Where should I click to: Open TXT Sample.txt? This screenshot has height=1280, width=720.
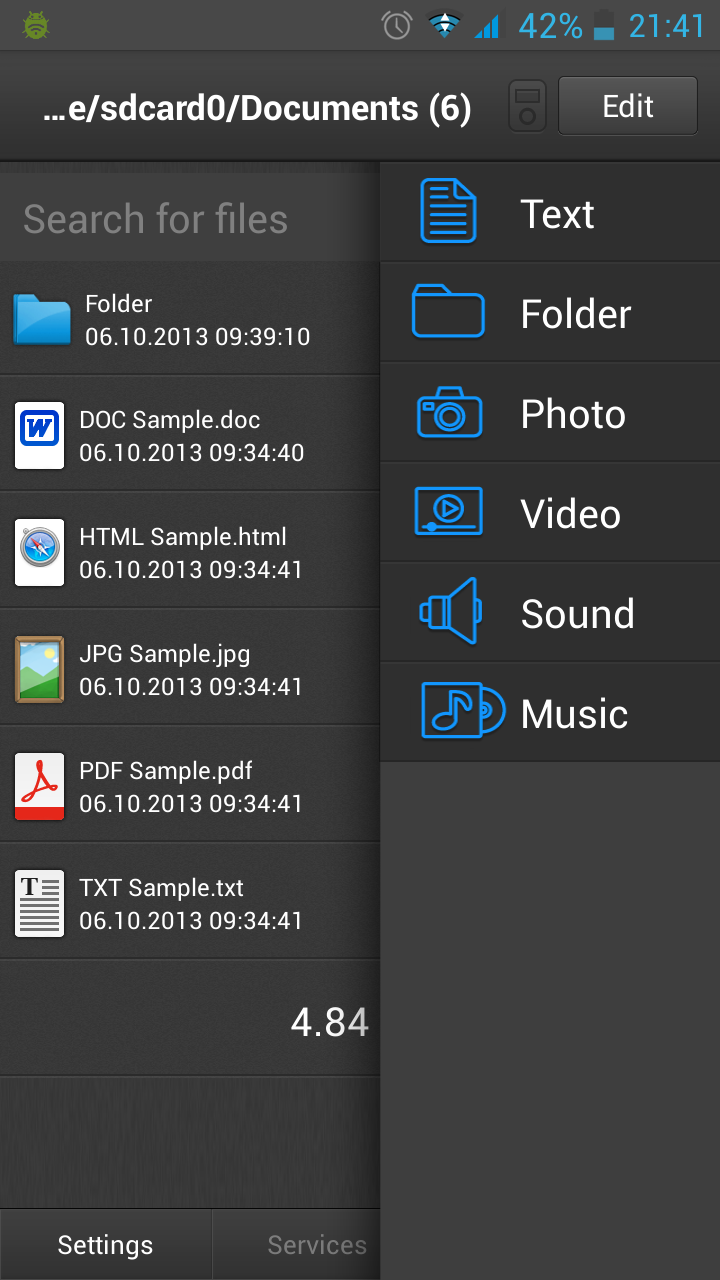180,902
